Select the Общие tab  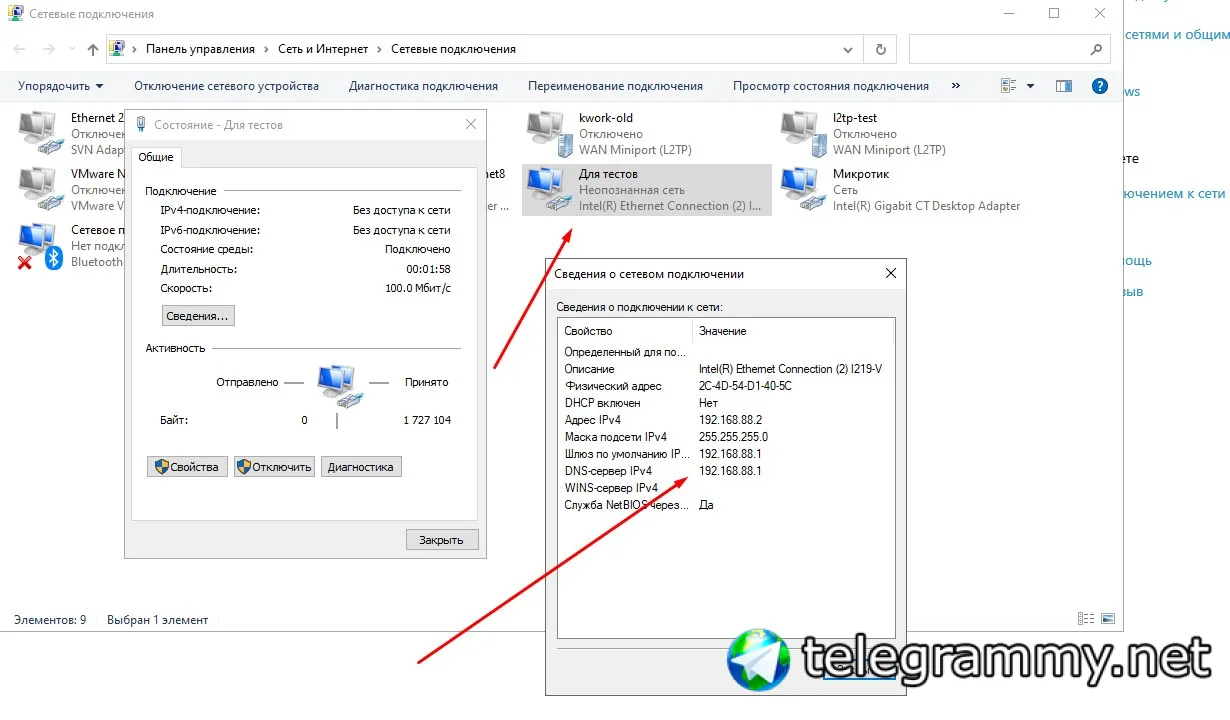click(156, 157)
